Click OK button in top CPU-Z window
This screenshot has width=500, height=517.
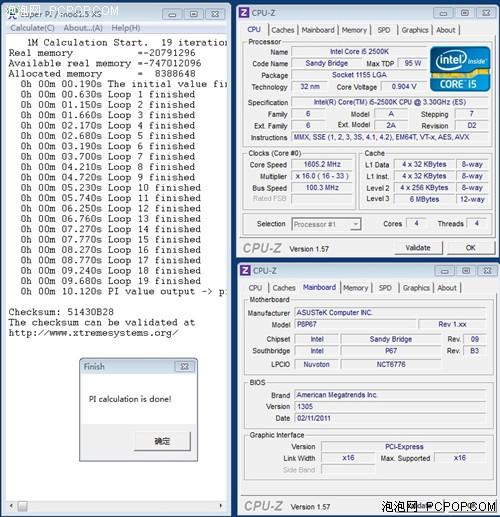pos(470,248)
